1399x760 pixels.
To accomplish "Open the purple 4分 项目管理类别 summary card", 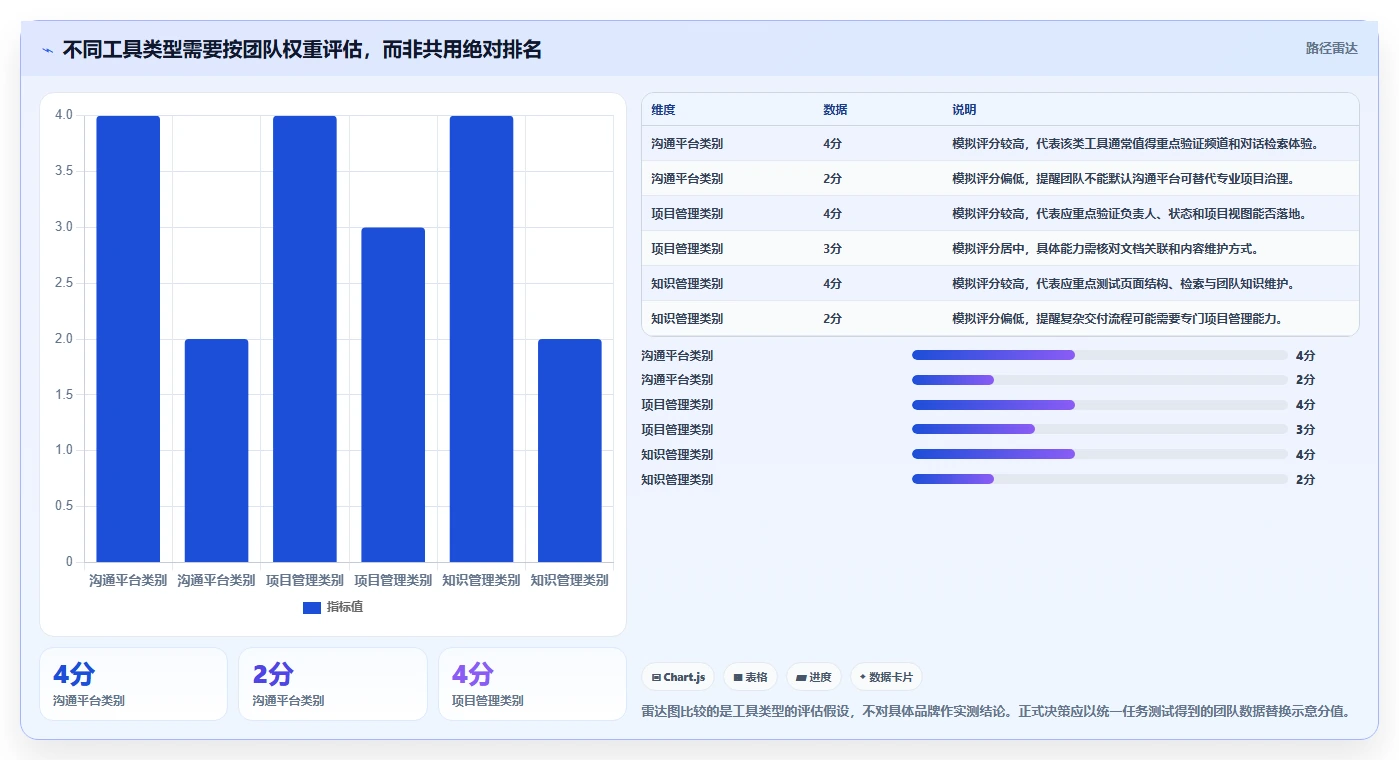I will coord(532,684).
